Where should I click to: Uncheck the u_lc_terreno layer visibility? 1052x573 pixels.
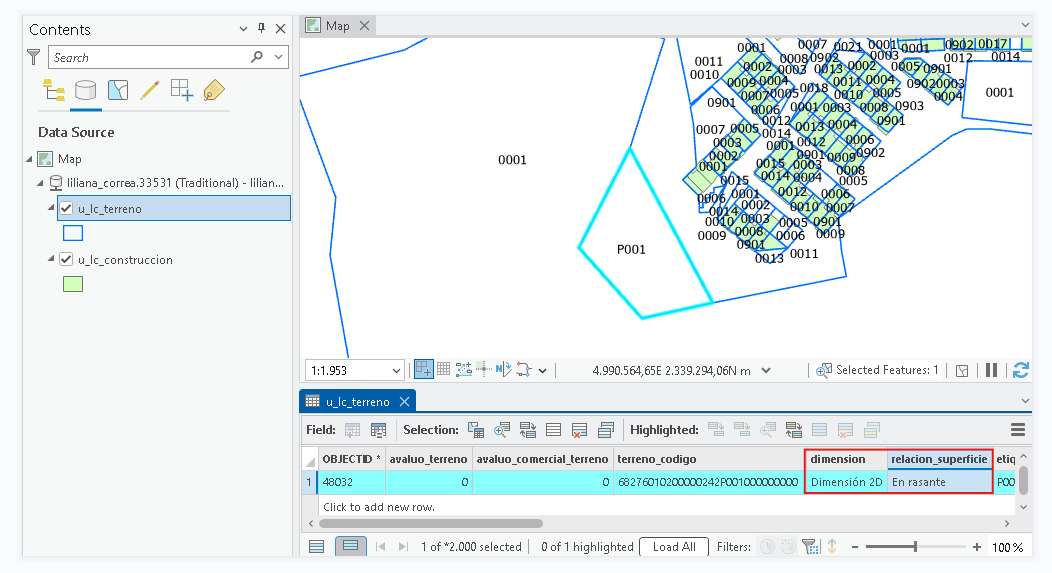(x=66, y=208)
